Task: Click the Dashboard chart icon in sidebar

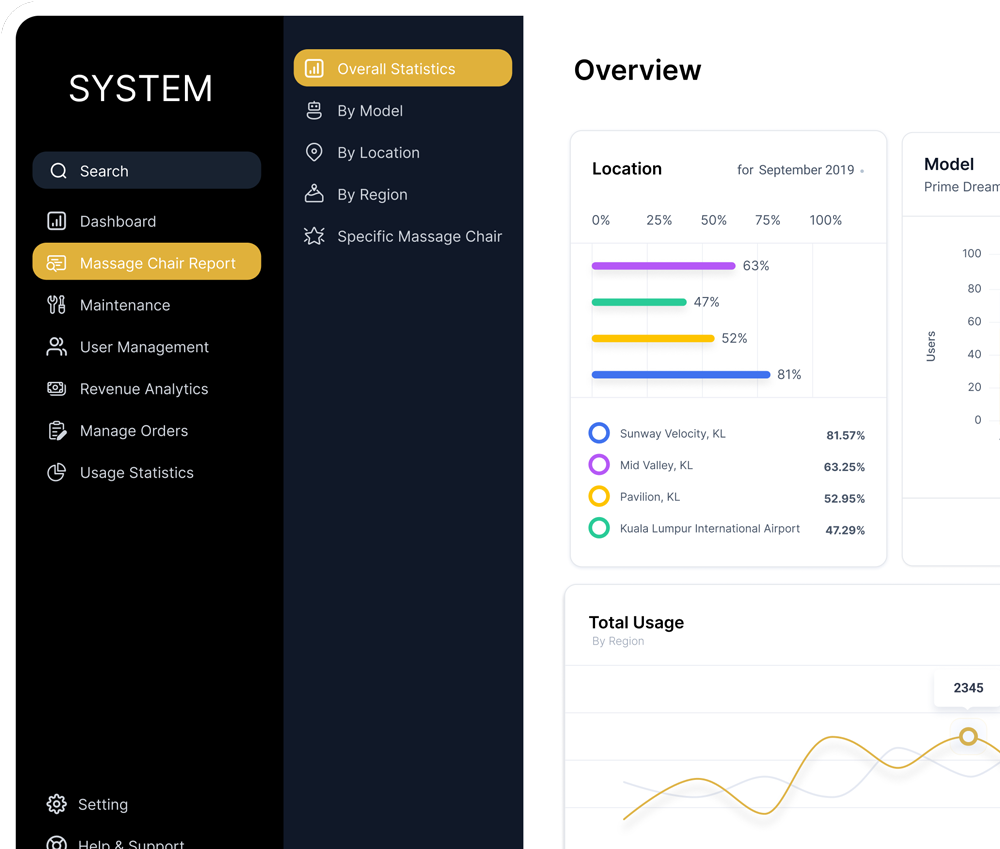Action: pos(57,221)
